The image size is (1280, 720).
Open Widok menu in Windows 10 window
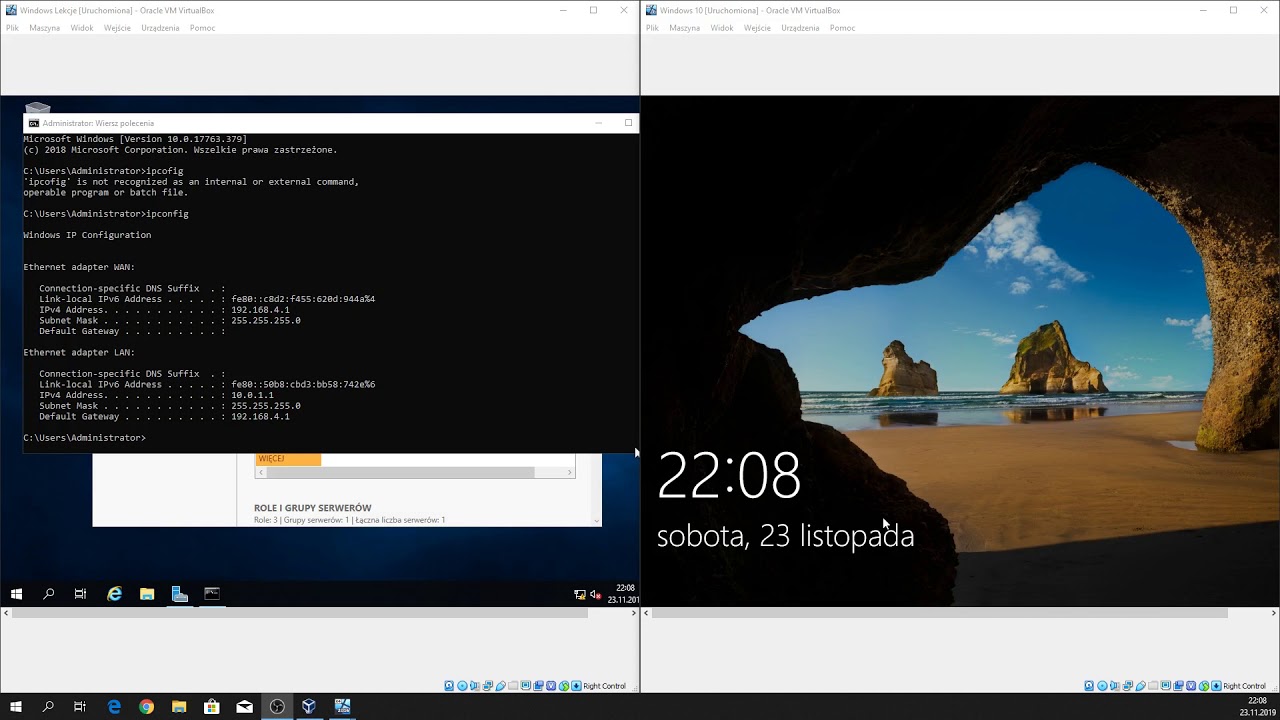[722, 28]
